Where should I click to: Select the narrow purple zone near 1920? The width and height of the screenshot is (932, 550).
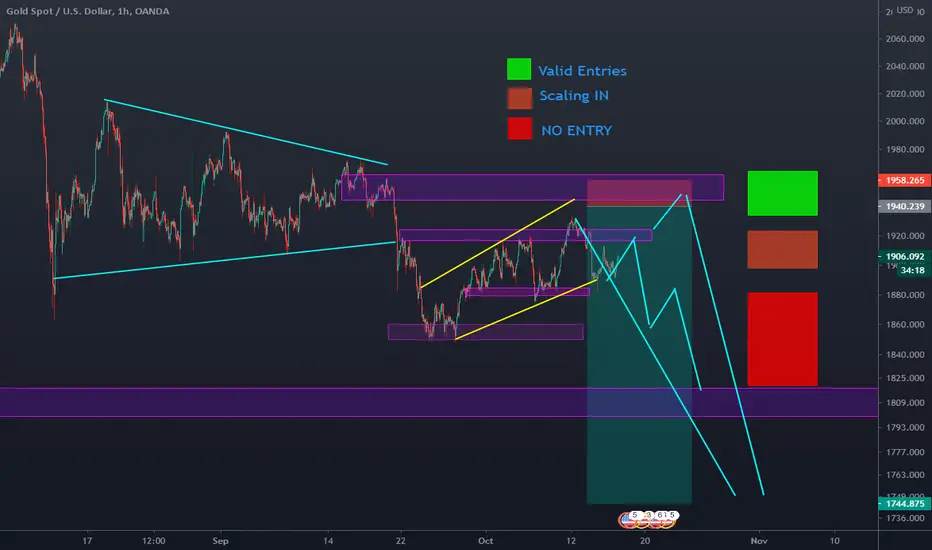(x=525, y=235)
